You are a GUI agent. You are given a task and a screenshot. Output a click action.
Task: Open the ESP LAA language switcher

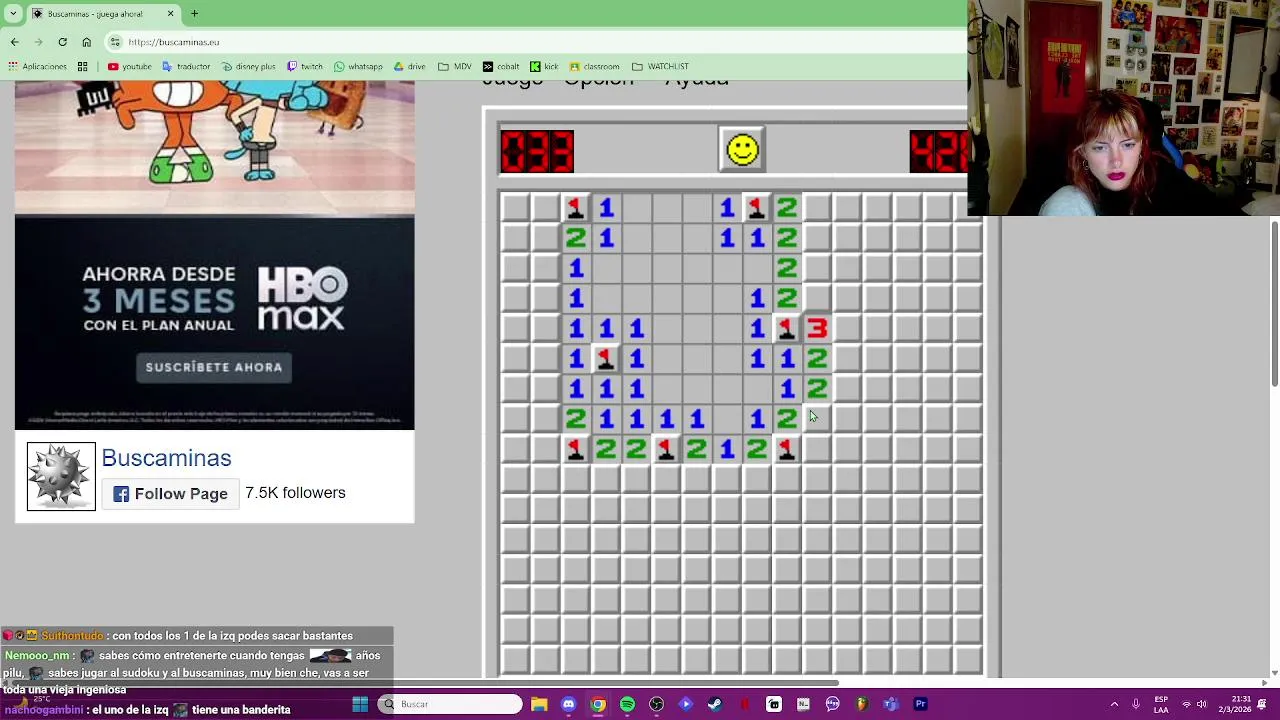coord(1161,704)
